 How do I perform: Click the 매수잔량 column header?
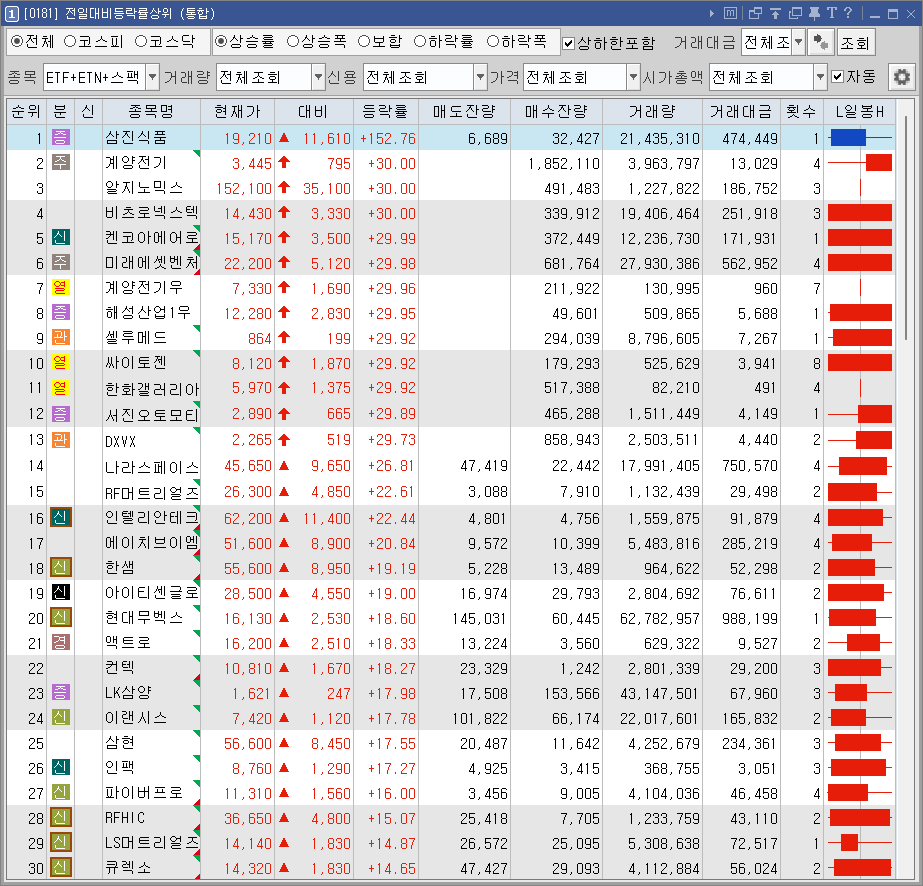pyautogui.click(x=556, y=111)
